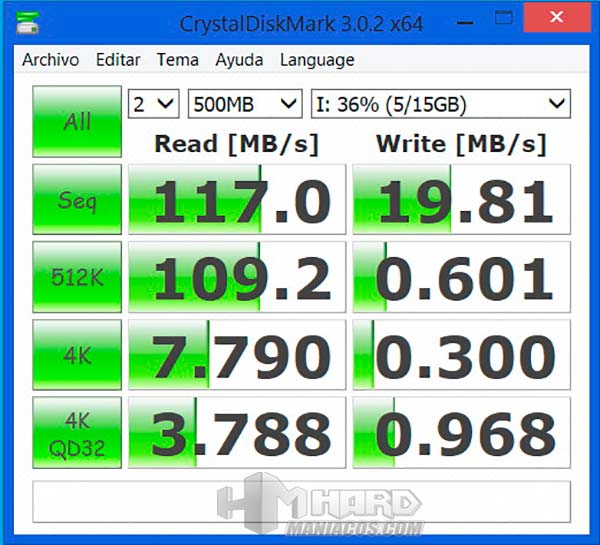This screenshot has height=545, width=600.
Task: Open the drive dropdown showing I: 36%
Action: (x=441, y=104)
